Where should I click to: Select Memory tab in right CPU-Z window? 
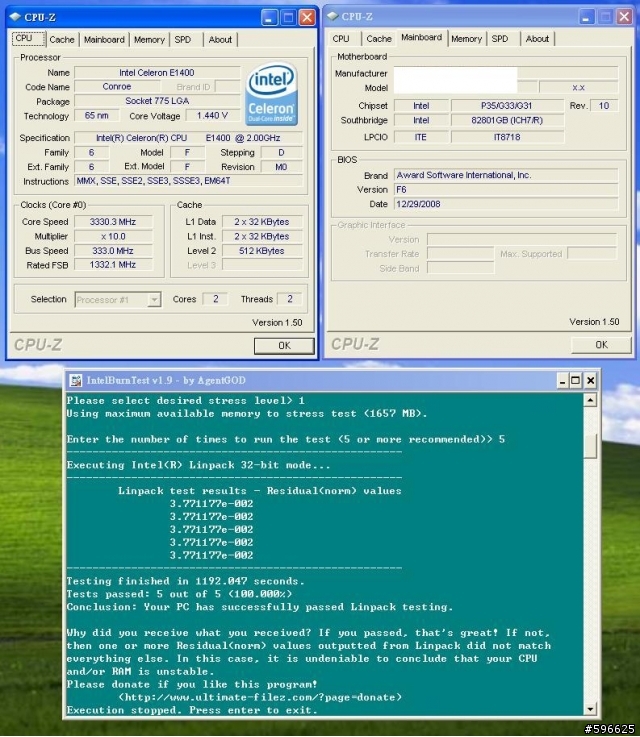(x=467, y=39)
